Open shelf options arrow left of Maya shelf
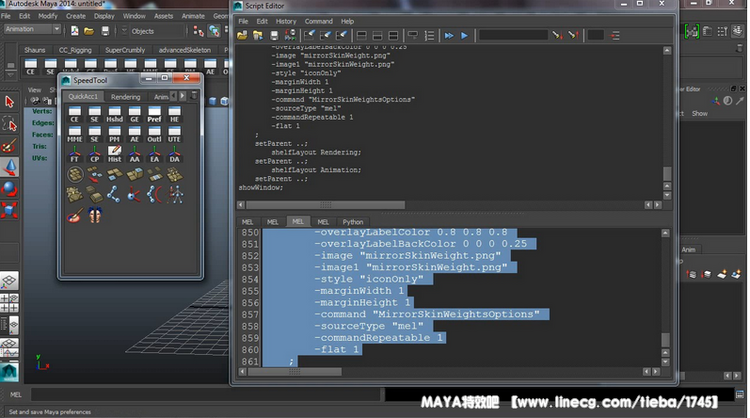Image resolution: width=750 pixels, height=418 pixels. click(11, 74)
